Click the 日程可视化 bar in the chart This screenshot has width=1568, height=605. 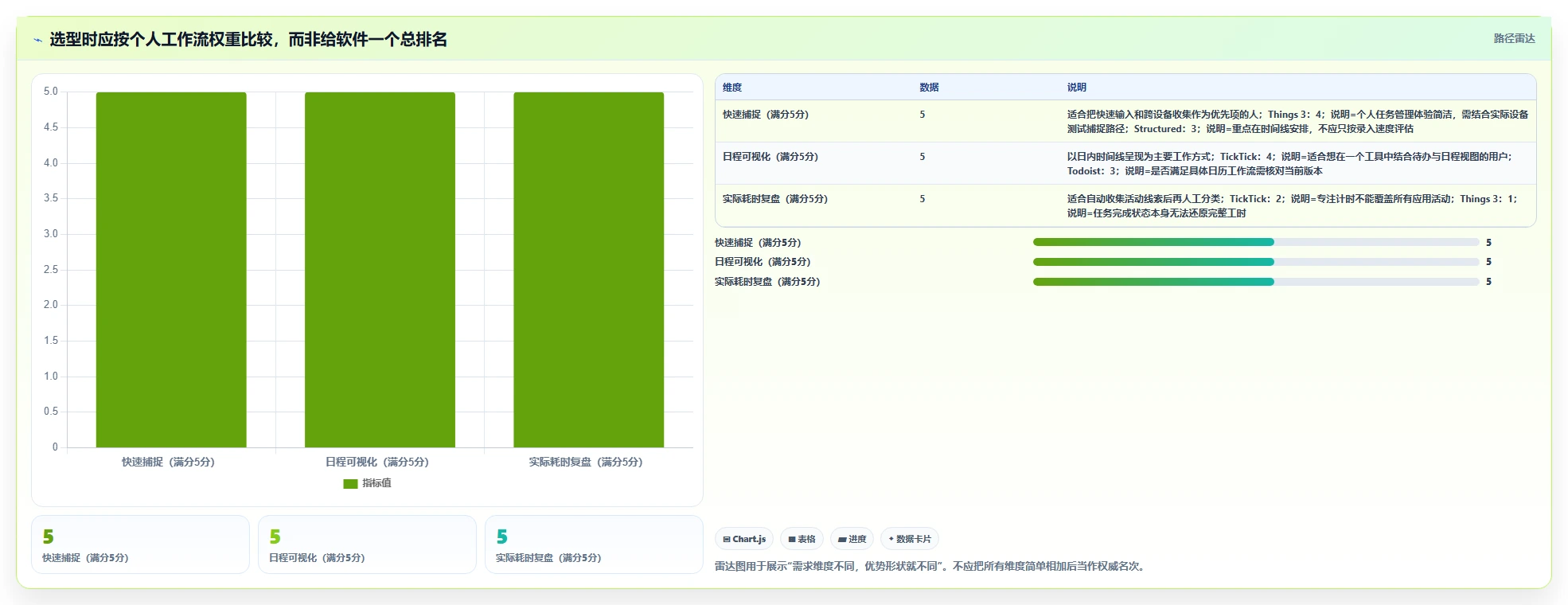click(380, 269)
